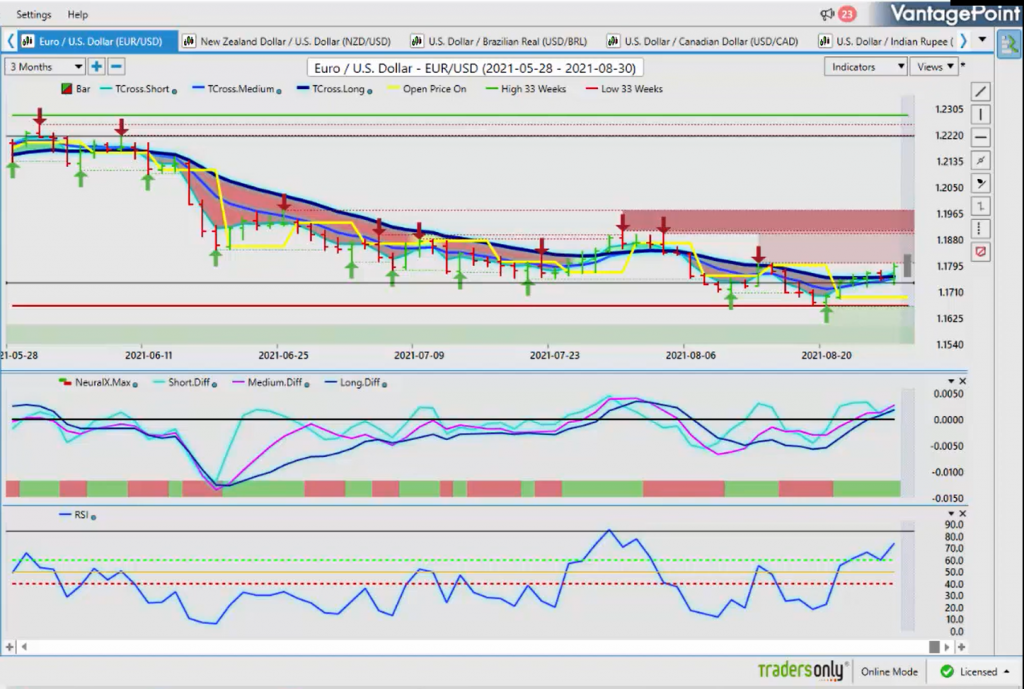Click the asterisk next to Views
The height and width of the screenshot is (689, 1024).
point(963,65)
